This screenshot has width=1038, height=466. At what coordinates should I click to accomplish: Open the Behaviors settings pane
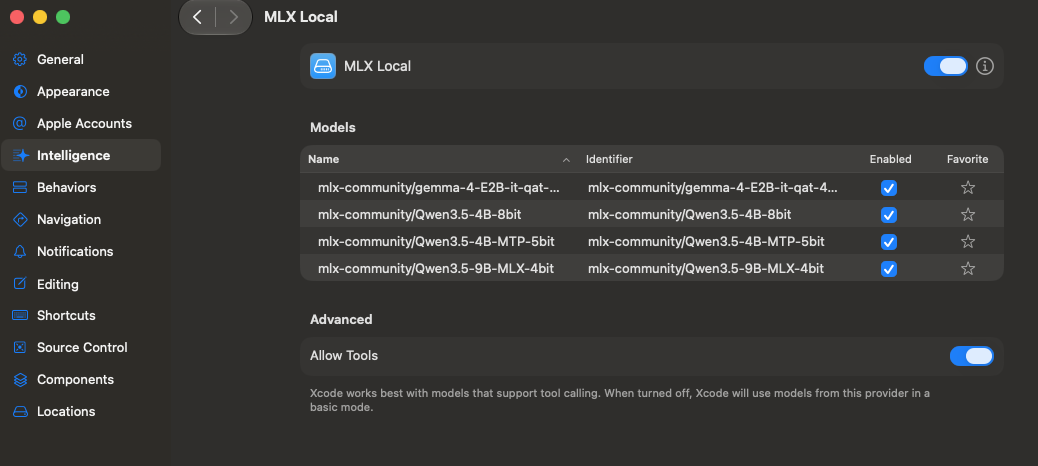click(81, 187)
